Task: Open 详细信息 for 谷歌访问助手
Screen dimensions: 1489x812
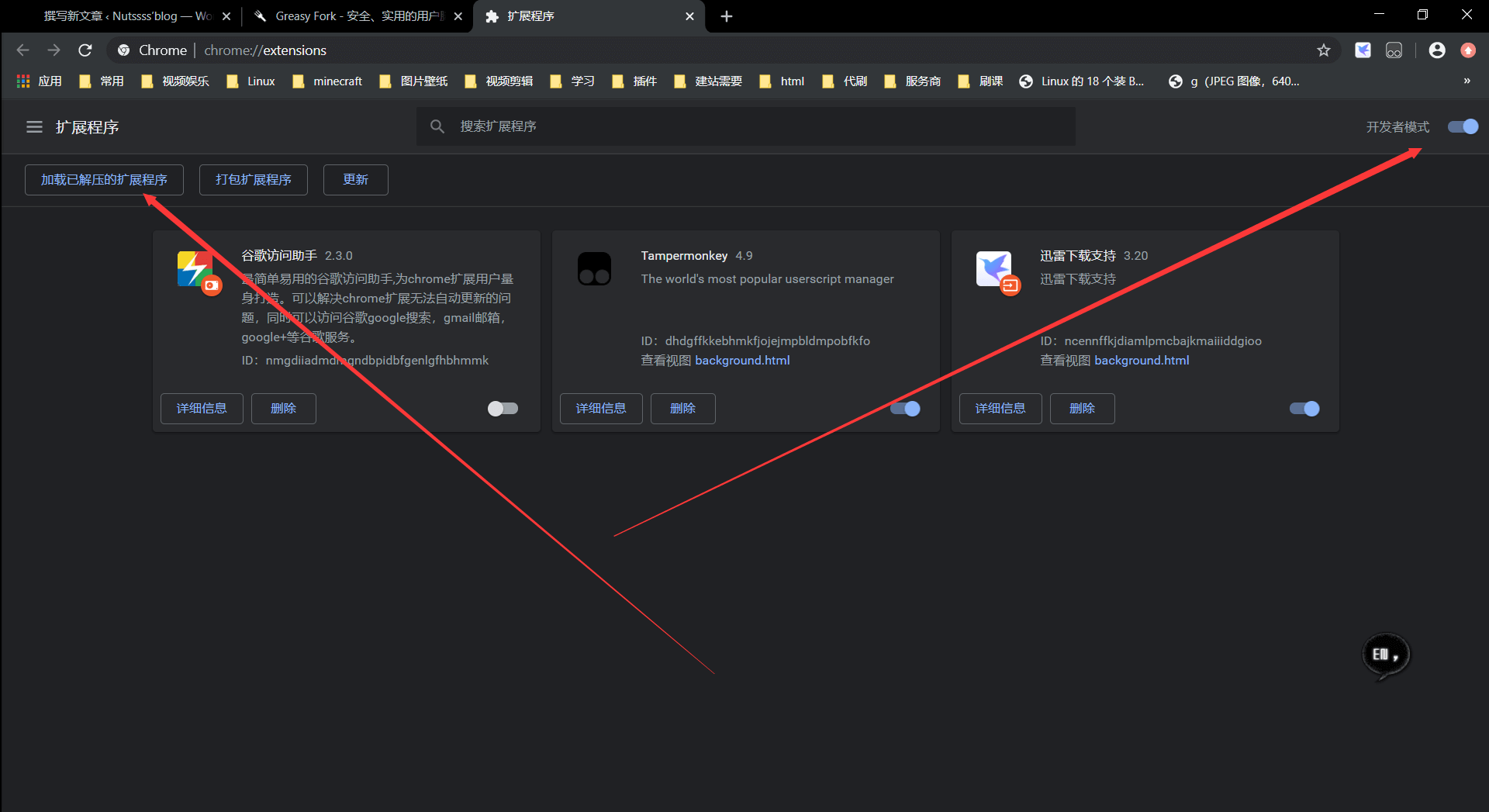Action: coord(202,409)
